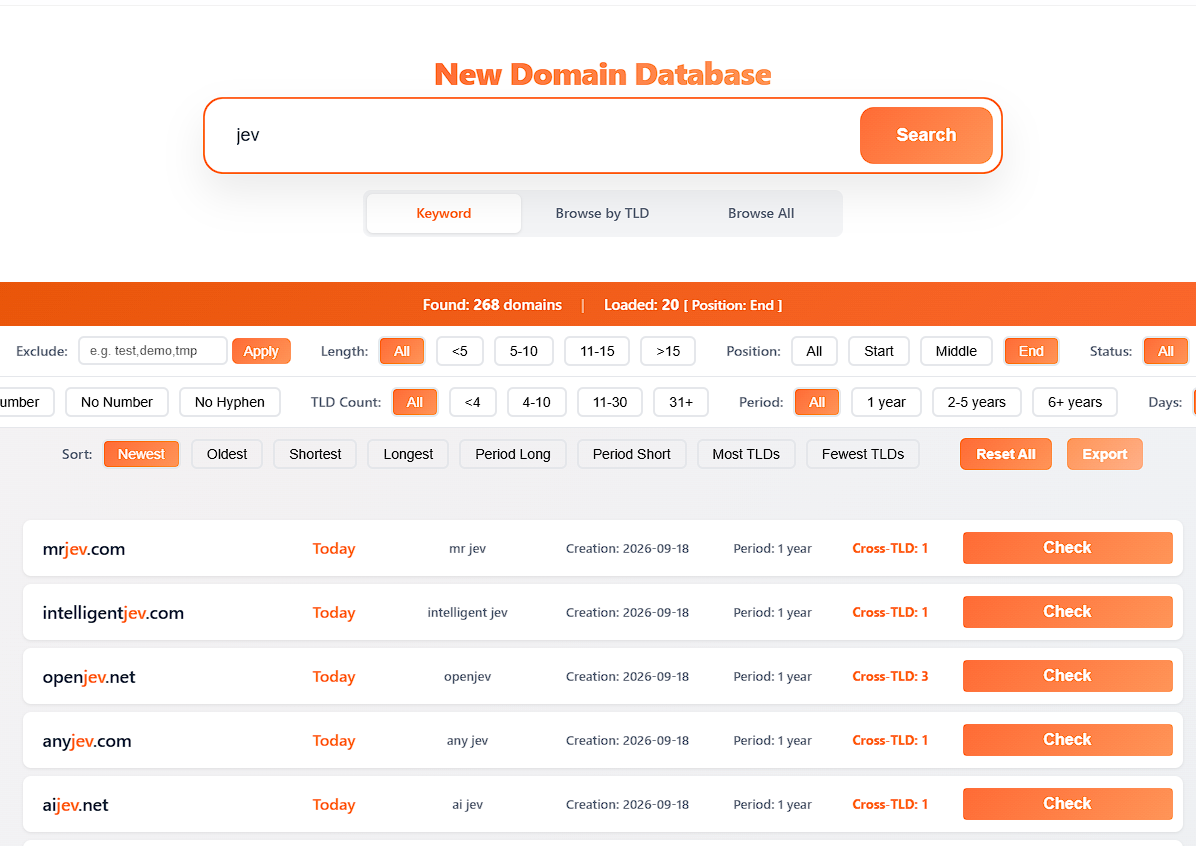Filter Period to 1 year

[x=886, y=402]
